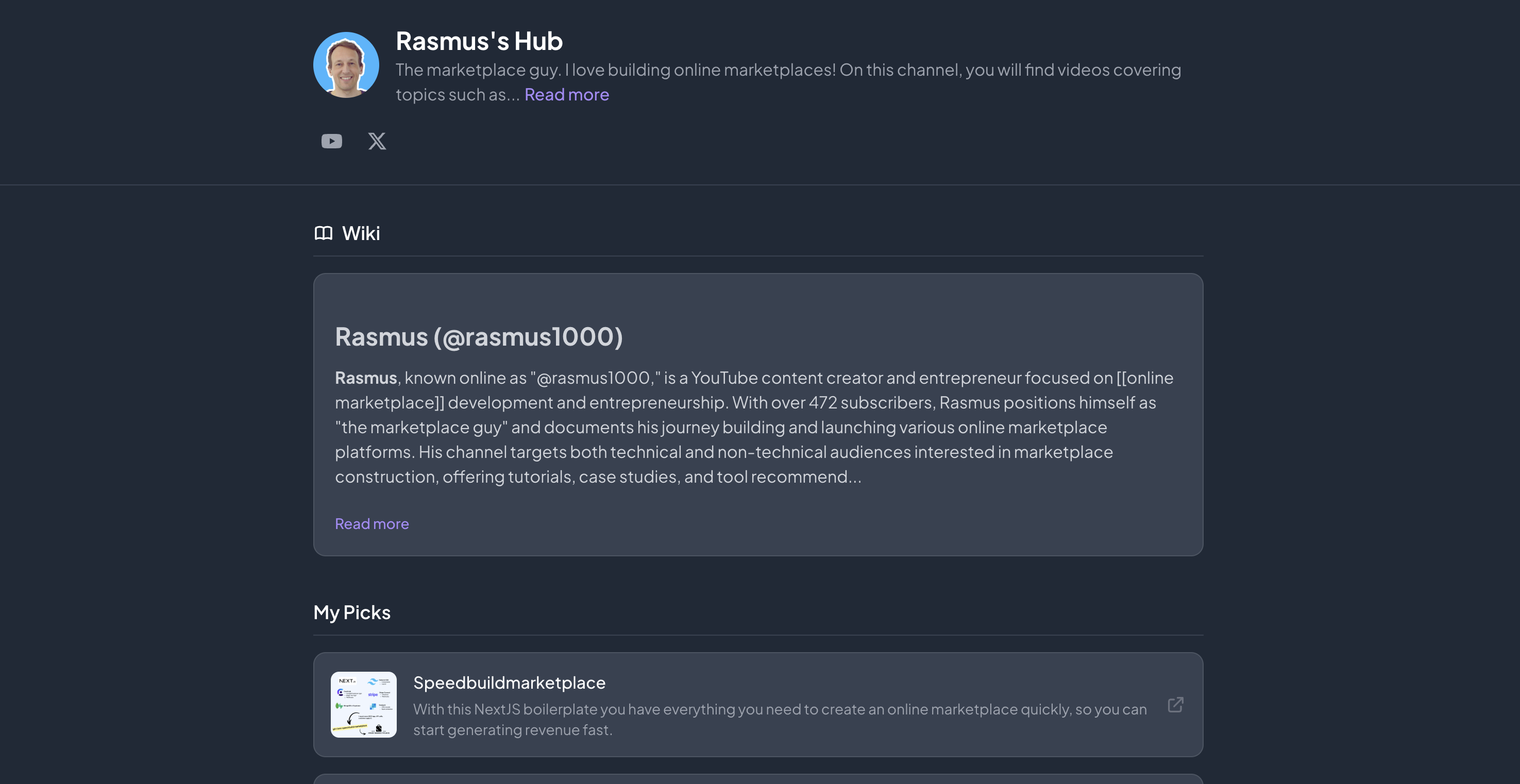Open the X (Twitter) profile icon
The image size is (1520, 784).
point(377,141)
